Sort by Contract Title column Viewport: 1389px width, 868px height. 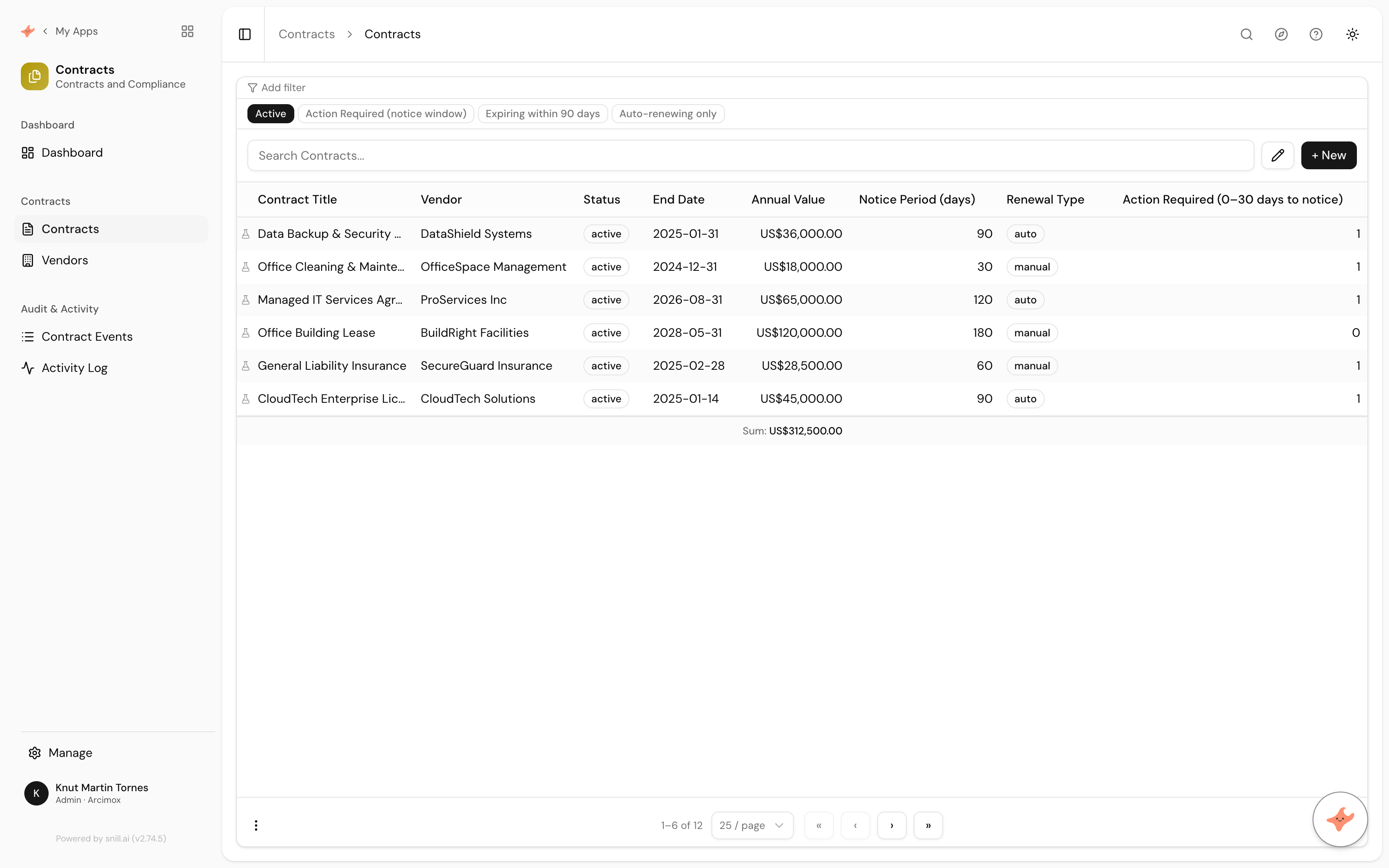point(297,199)
